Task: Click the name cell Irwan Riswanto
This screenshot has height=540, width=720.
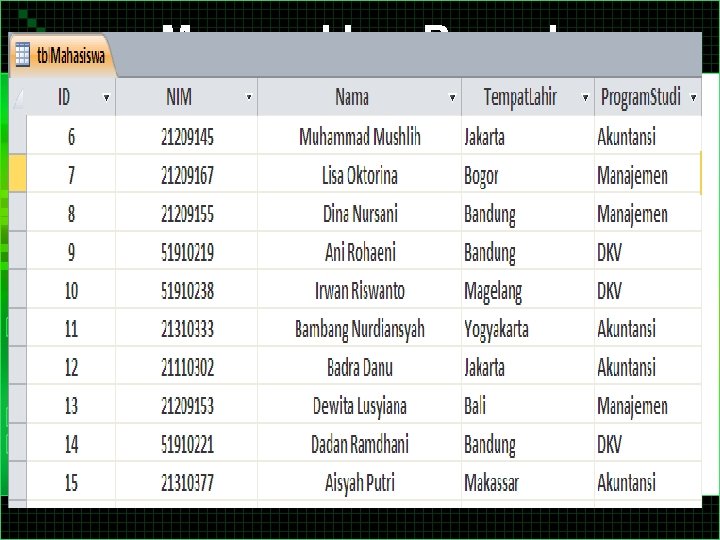Action: point(360,291)
